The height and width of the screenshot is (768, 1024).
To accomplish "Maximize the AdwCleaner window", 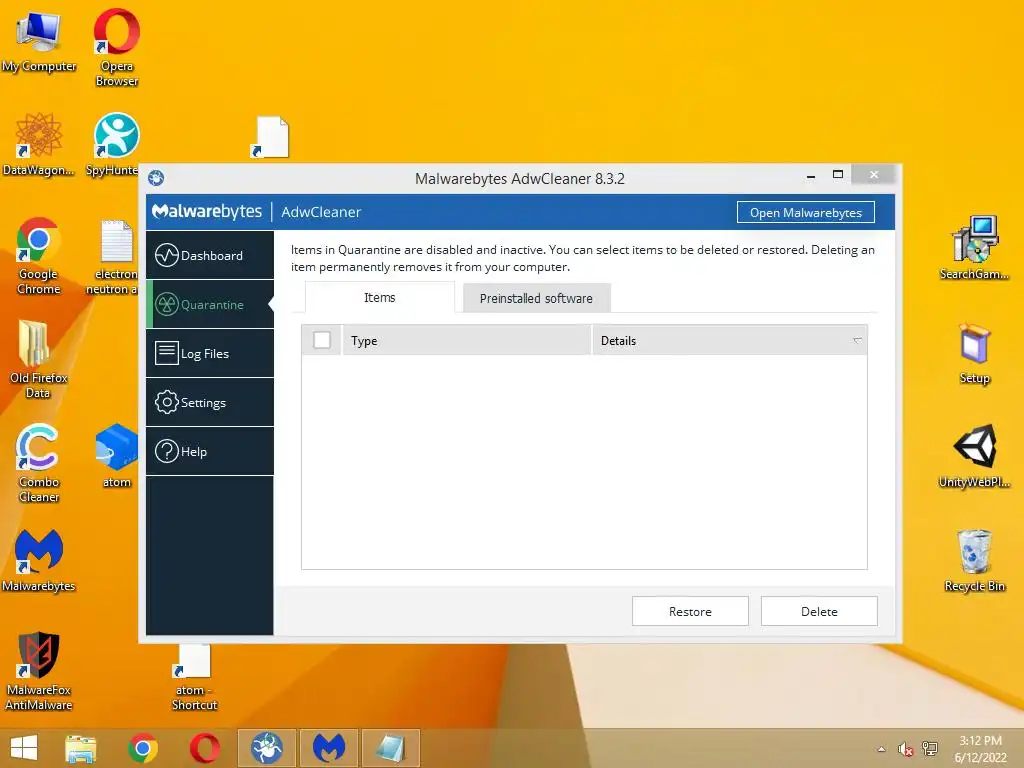I will [838, 174].
